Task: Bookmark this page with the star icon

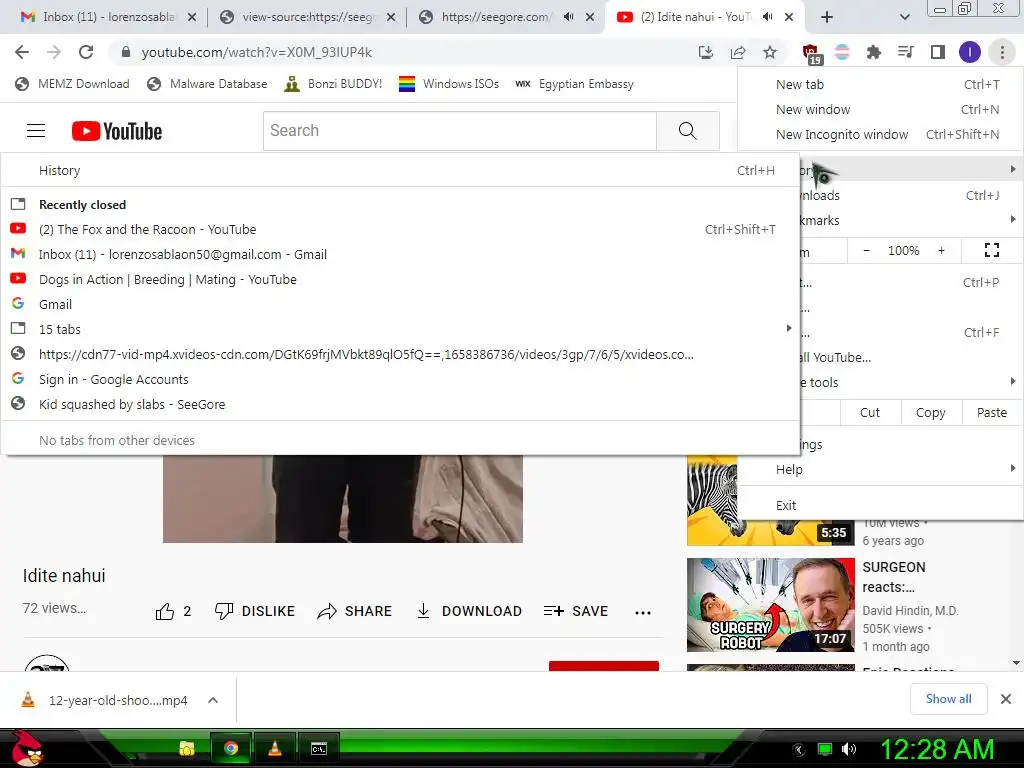Action: coord(770,52)
